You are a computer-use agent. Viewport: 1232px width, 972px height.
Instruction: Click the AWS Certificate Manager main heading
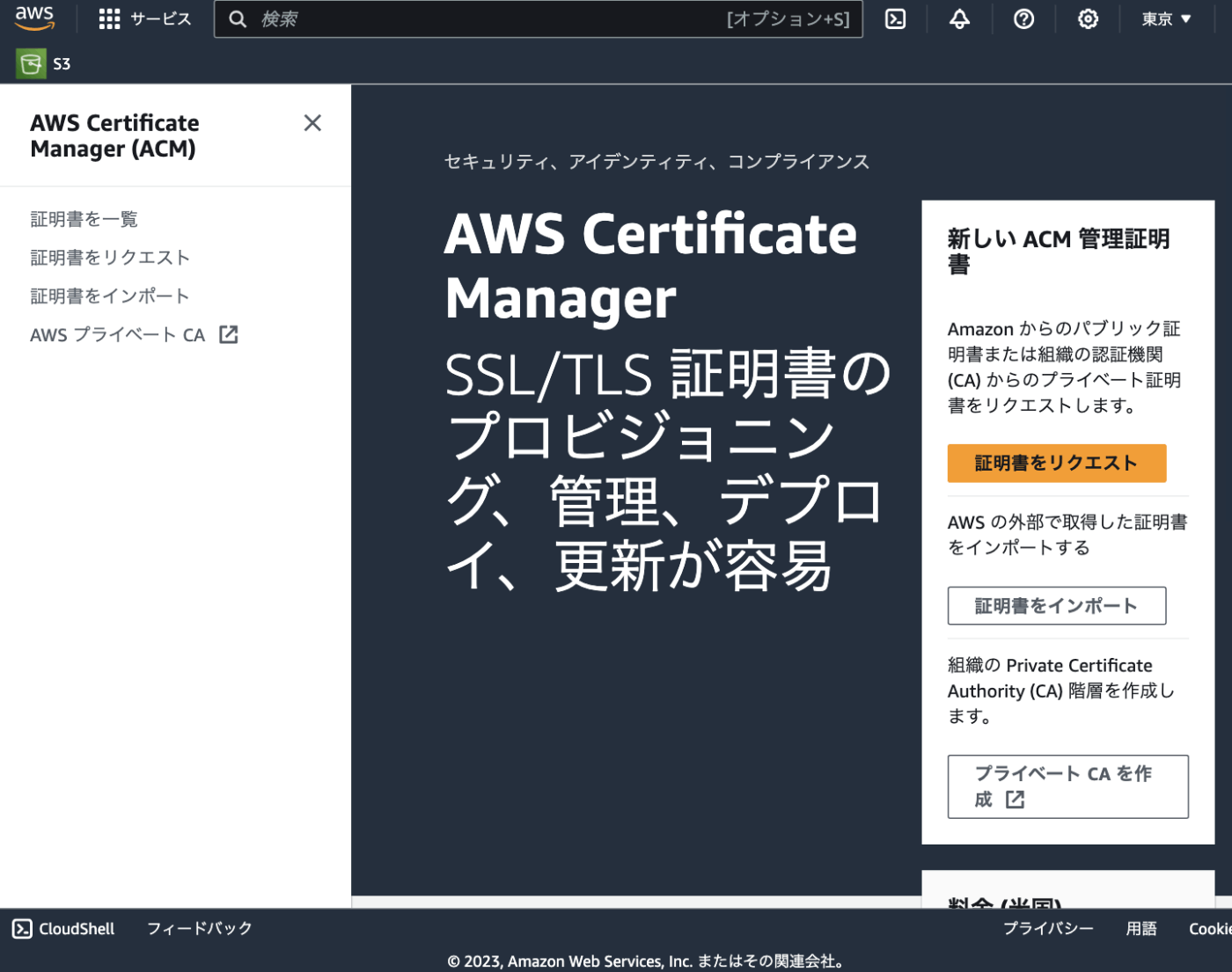click(x=650, y=267)
